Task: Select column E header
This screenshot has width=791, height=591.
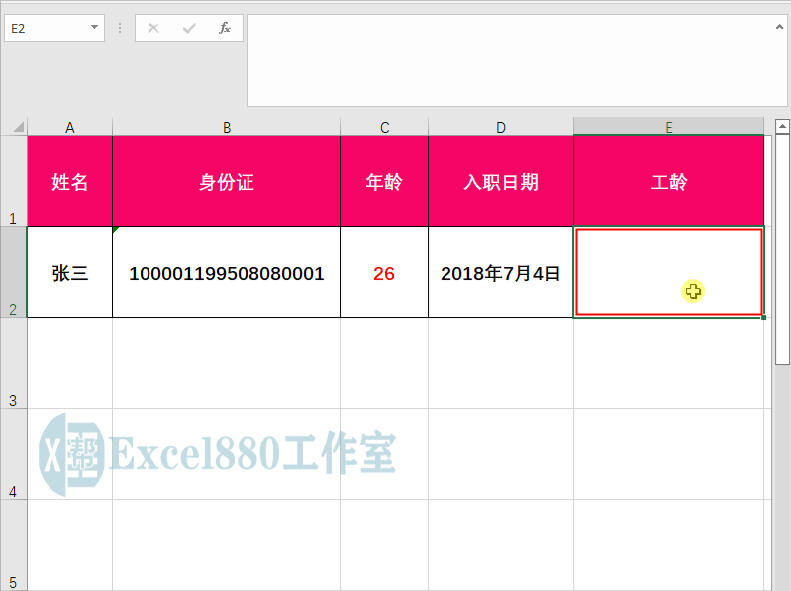Action: click(668, 127)
